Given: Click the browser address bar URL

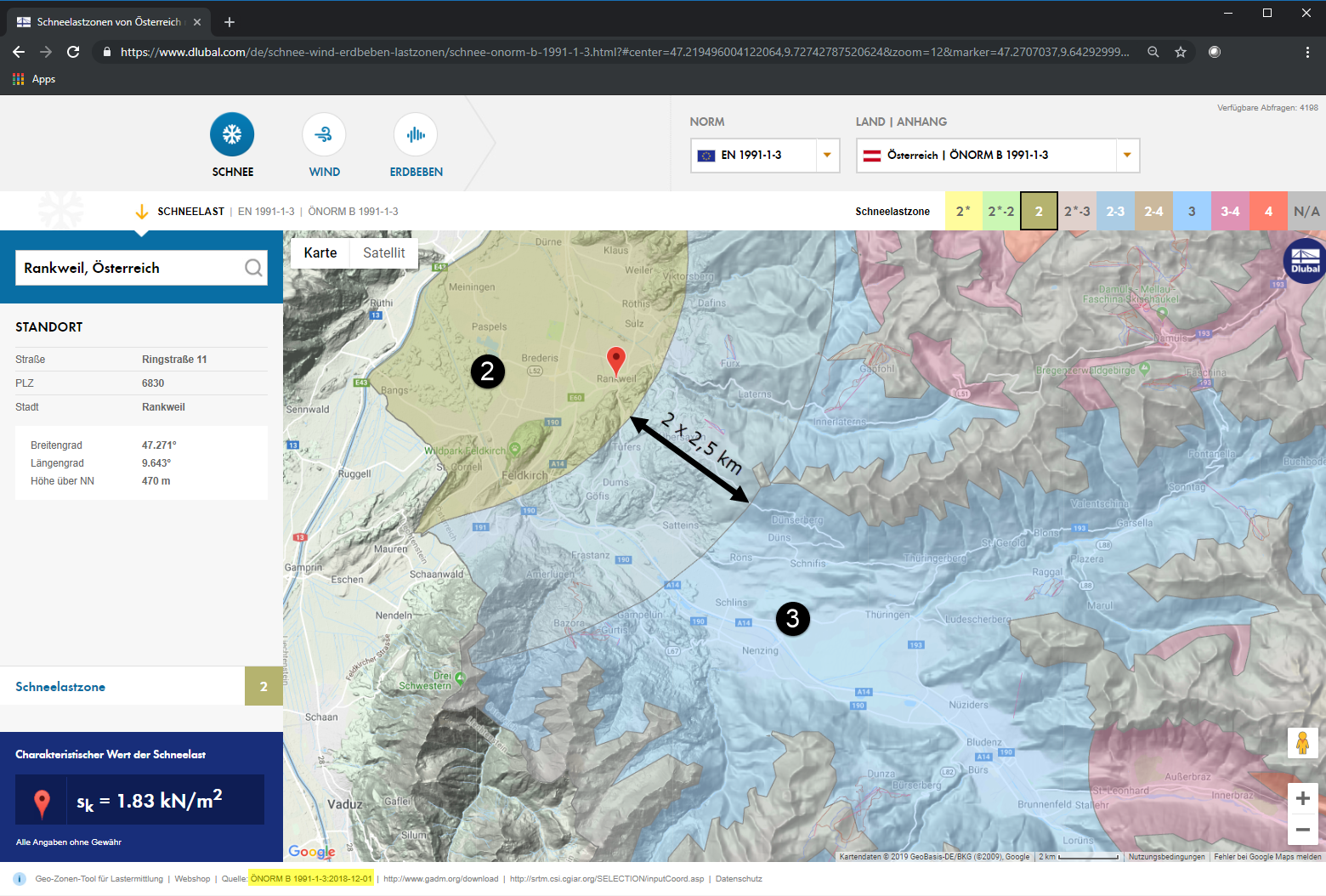Looking at the screenshot, I should [625, 52].
